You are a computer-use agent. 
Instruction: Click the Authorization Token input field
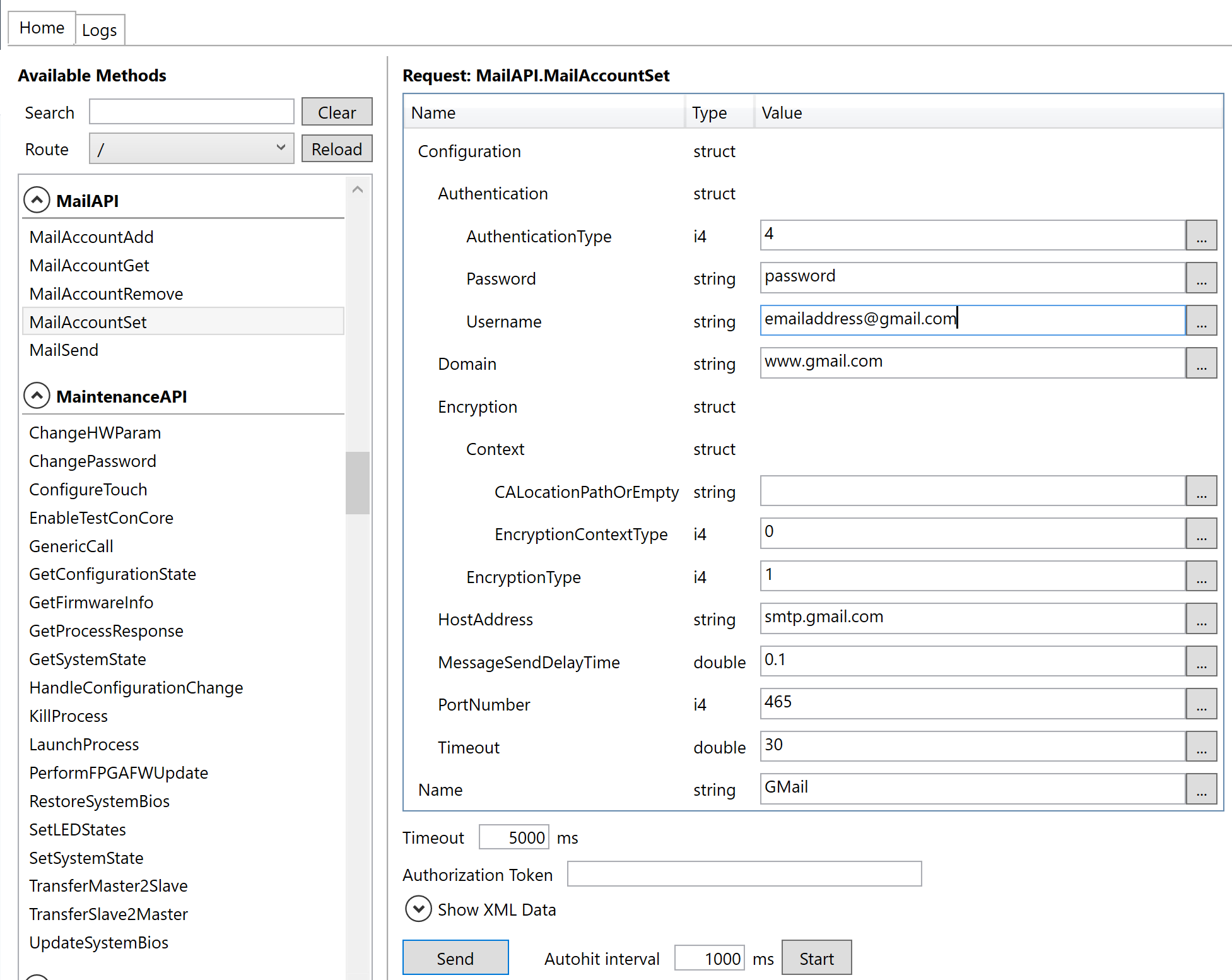[744, 874]
